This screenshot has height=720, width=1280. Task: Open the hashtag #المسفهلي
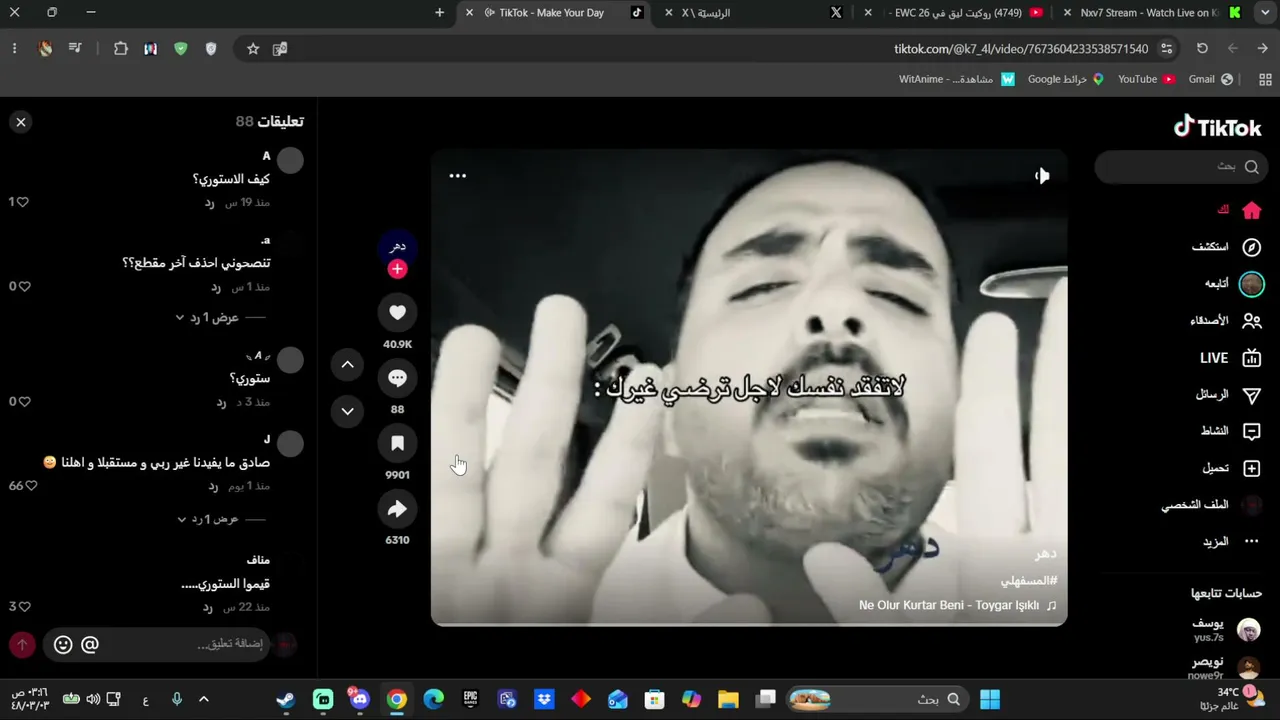click(1029, 581)
